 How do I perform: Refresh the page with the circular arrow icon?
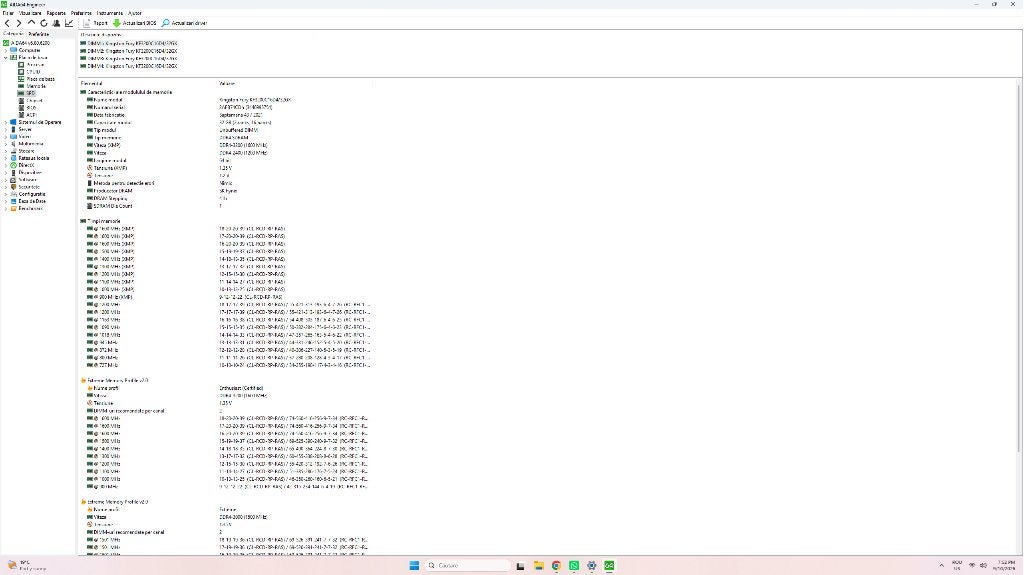pyautogui.click(x=44, y=23)
